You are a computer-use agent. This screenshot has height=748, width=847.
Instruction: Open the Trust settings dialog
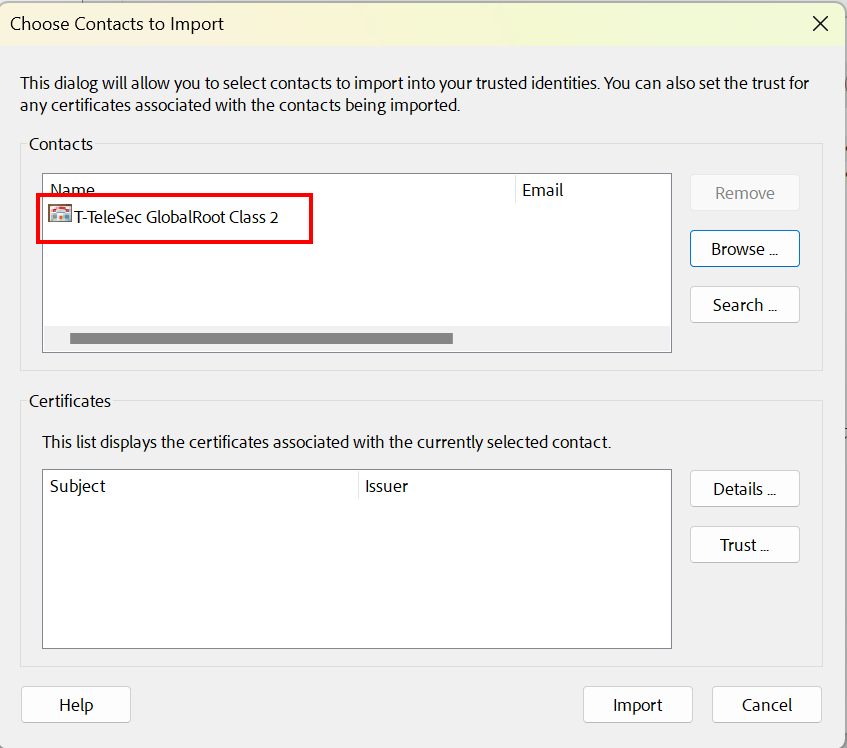pos(744,544)
